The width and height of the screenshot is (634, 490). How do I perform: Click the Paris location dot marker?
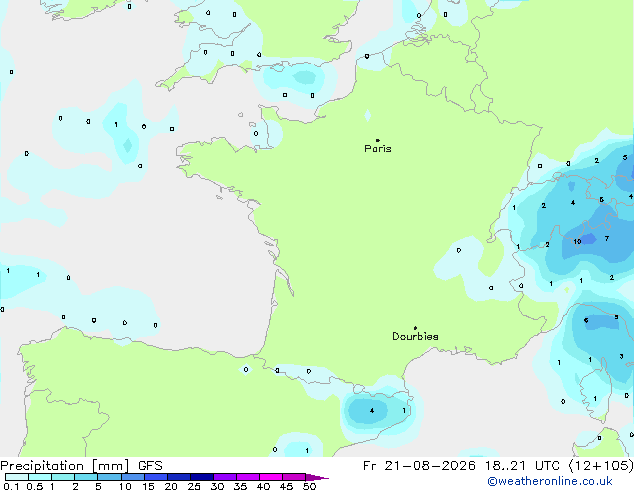(378, 140)
